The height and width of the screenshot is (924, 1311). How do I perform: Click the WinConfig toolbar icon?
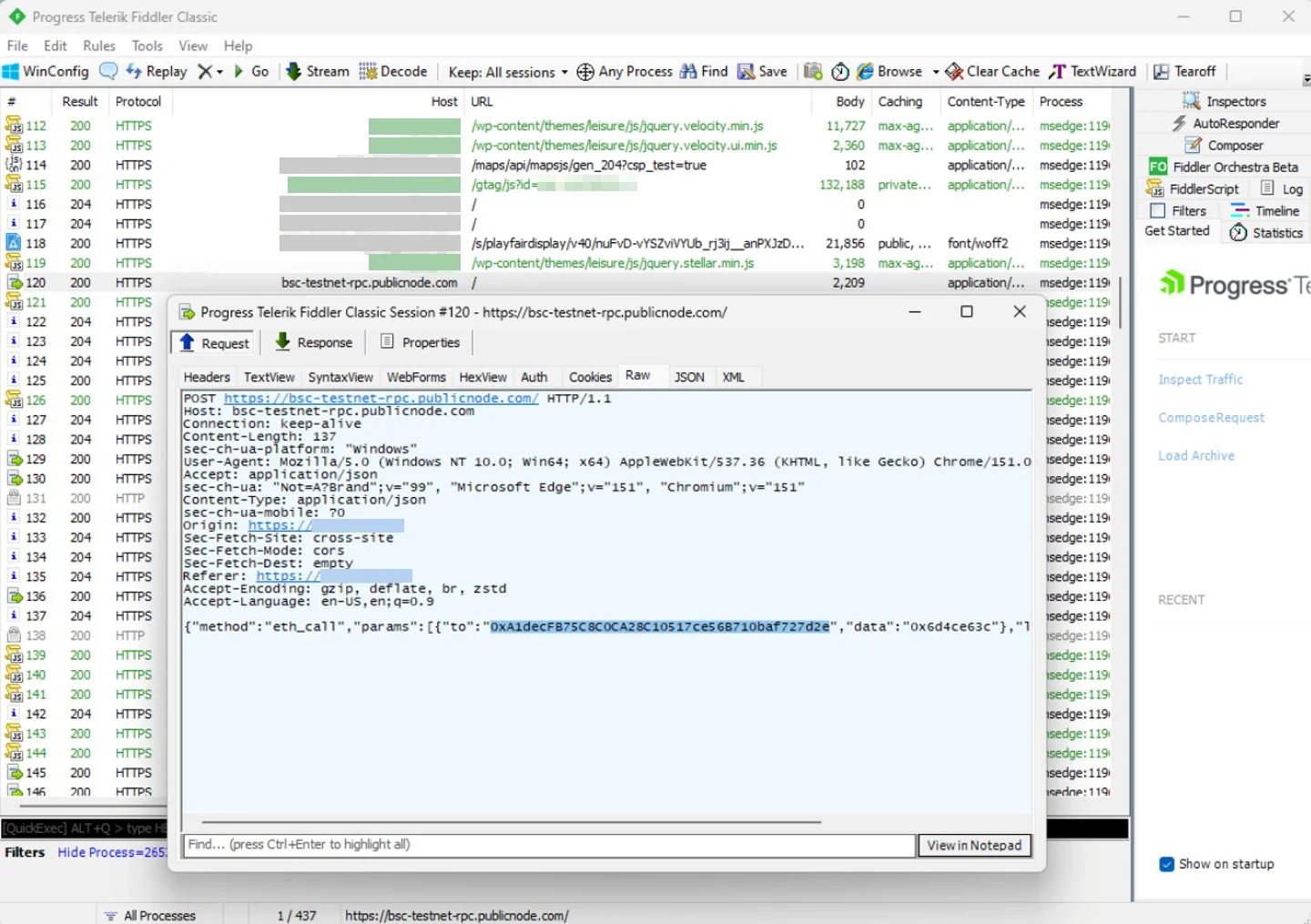click(x=46, y=71)
